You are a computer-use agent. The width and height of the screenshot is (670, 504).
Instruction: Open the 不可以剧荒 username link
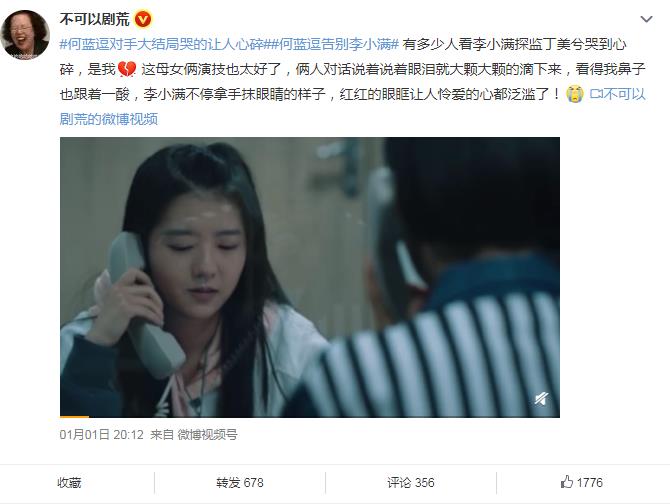tap(94, 19)
